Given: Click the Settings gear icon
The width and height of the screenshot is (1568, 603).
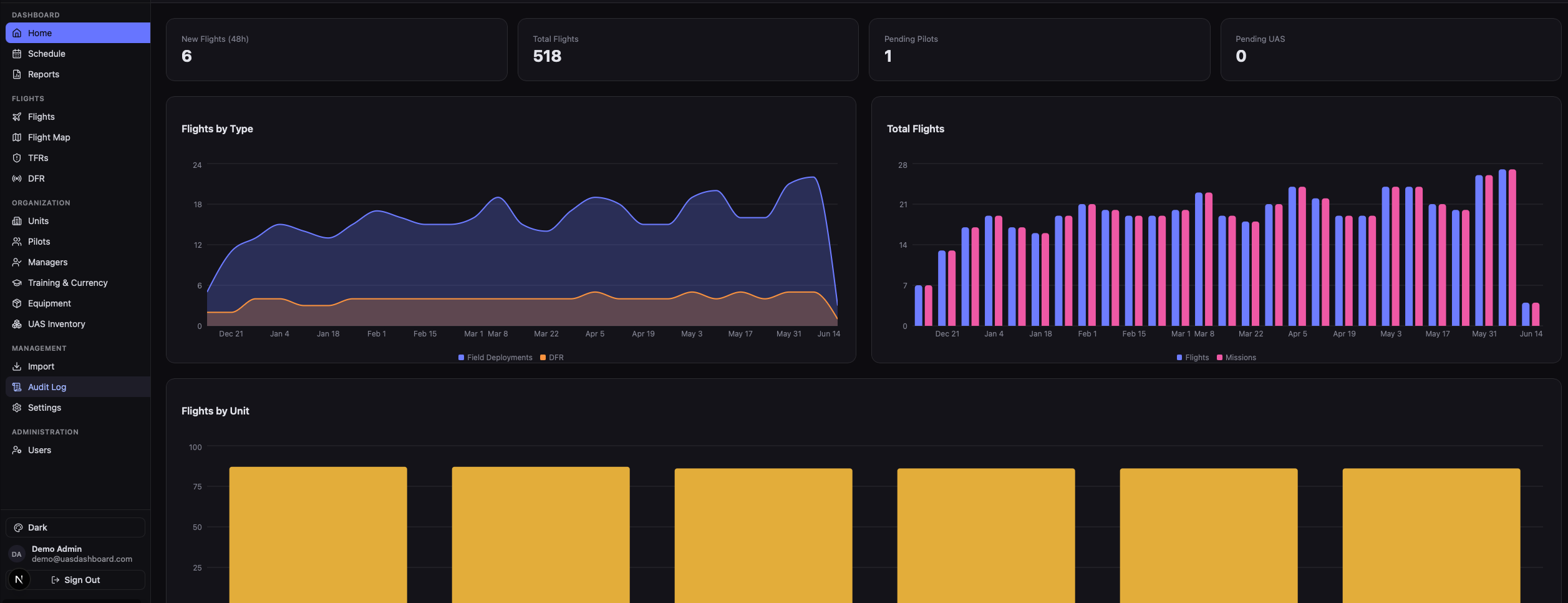Looking at the screenshot, I should (17, 408).
